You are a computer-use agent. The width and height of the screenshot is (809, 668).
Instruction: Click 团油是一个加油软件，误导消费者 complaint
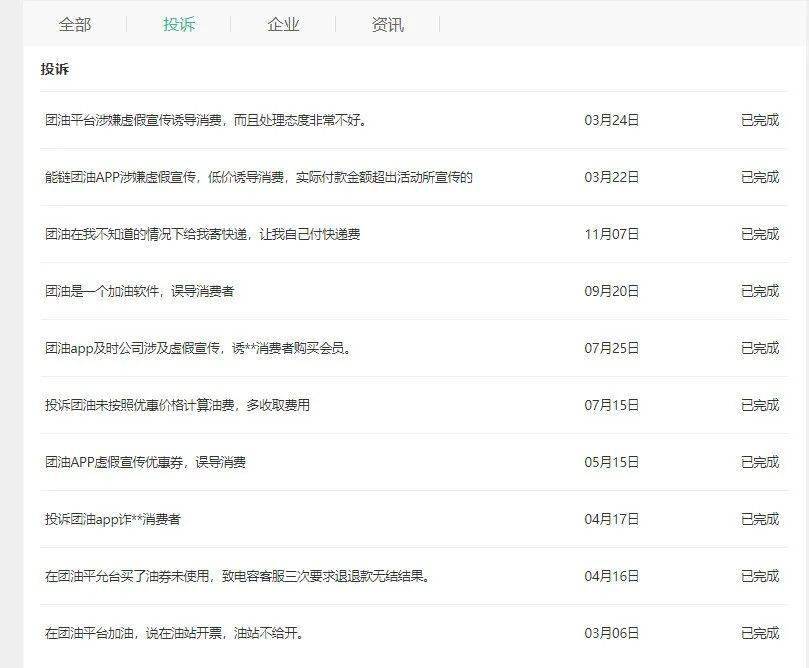click(x=139, y=291)
